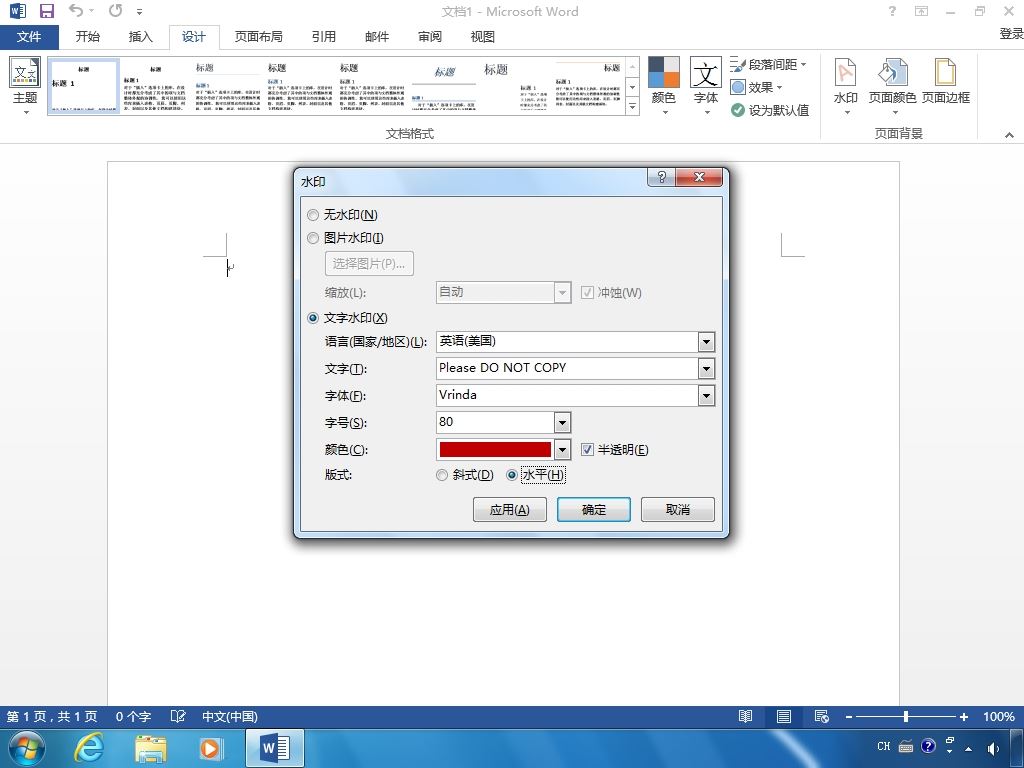Click the Apply (应用) button
The width and height of the screenshot is (1024, 768).
[x=509, y=509]
